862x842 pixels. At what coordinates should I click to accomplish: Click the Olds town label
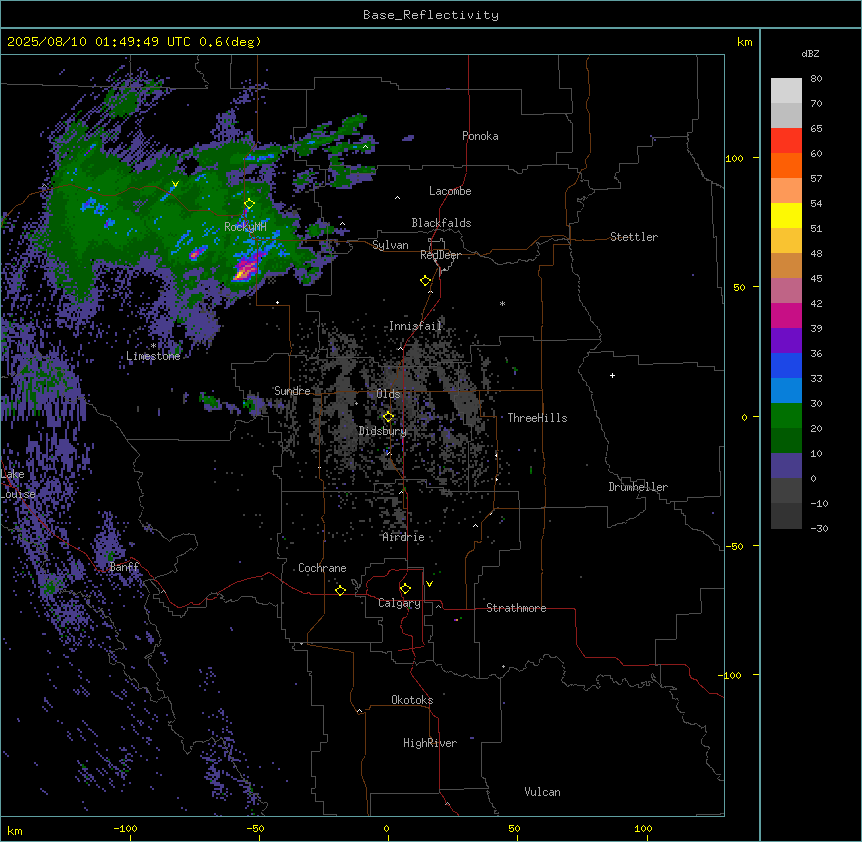(x=388, y=394)
